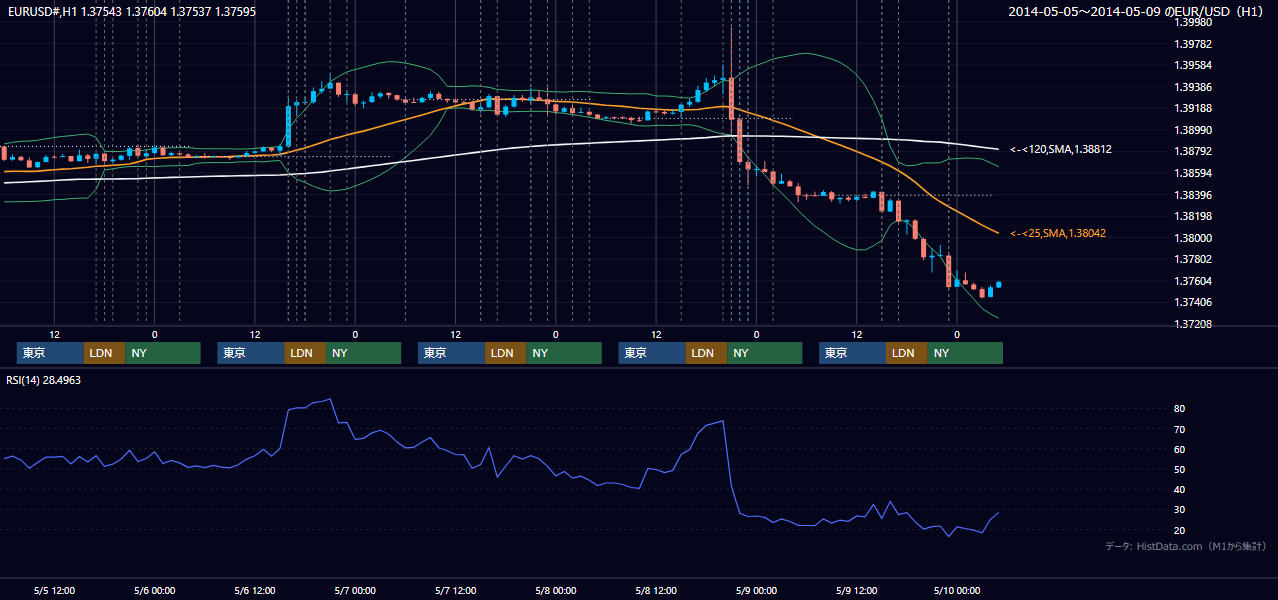Select the 1.37802 price level
1278x600 pixels.
[x=1193, y=259]
